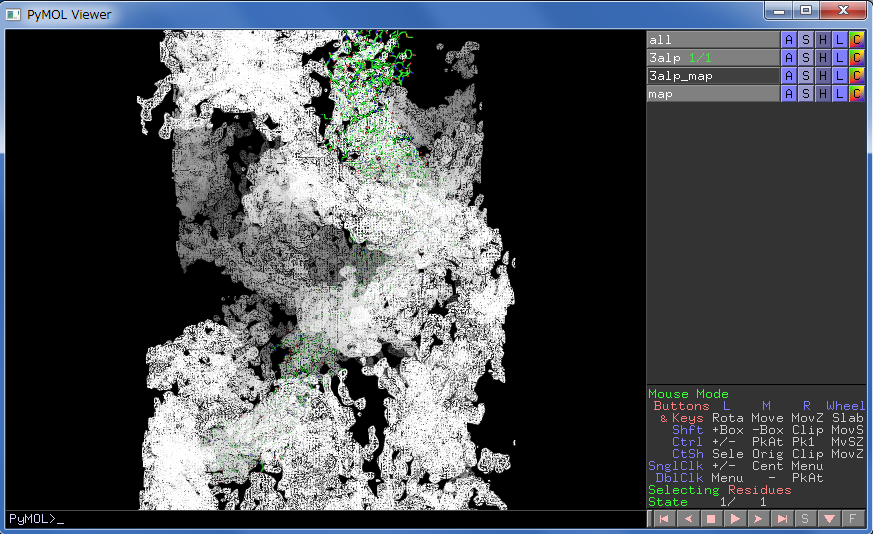Toggle sequence viewer with S button
This screenshot has height=534, width=873.
coord(805,519)
